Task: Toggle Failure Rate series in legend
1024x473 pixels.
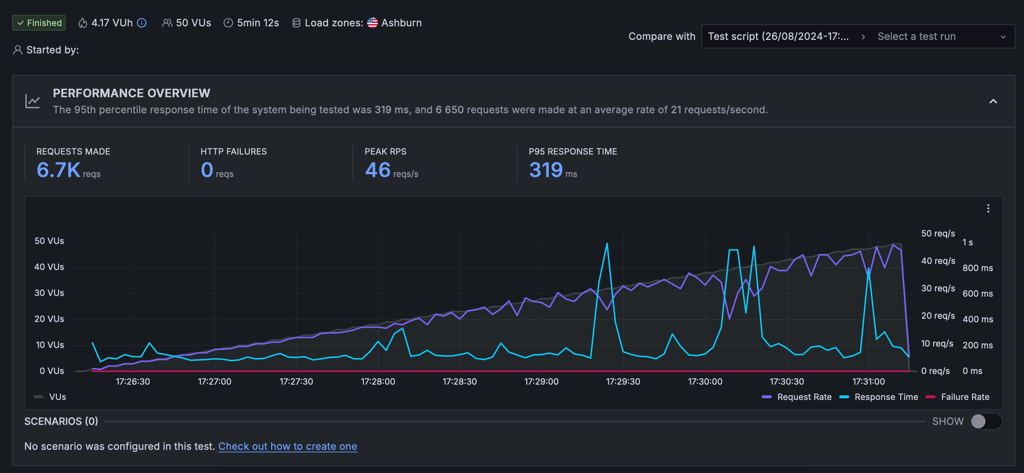Action: point(957,397)
